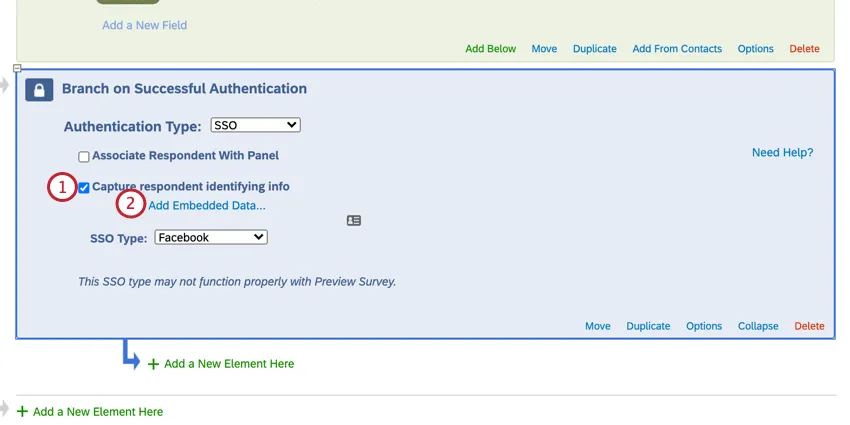Click the green plus icon below the branch
The image size is (850, 425).
tap(153, 364)
